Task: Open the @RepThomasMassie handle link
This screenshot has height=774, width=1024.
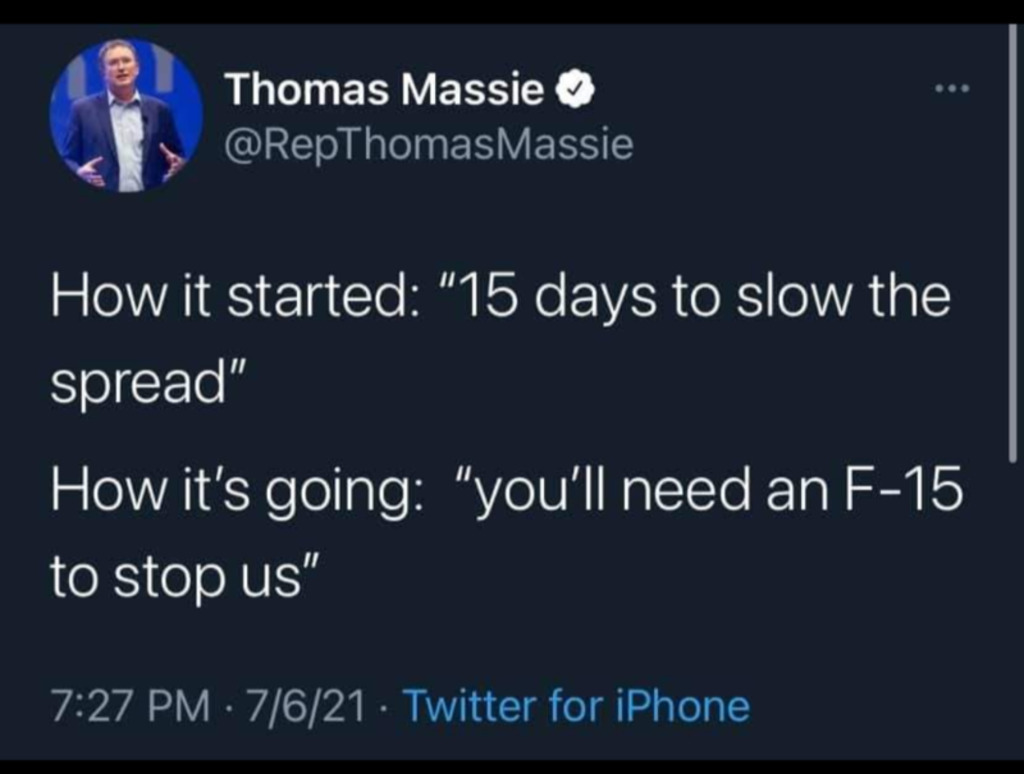Action: (429, 146)
